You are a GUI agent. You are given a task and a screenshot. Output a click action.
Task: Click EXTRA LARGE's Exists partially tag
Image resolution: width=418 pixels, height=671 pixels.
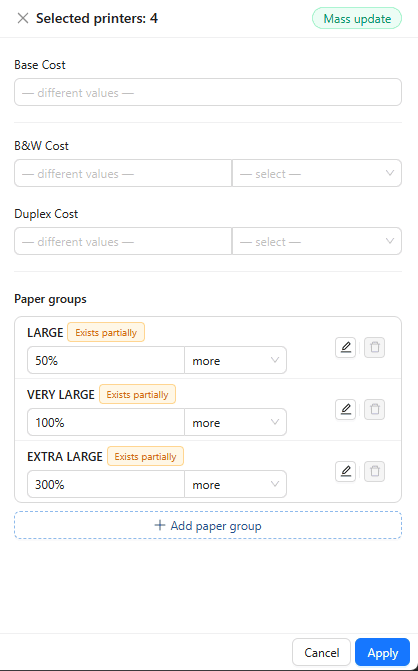(145, 457)
